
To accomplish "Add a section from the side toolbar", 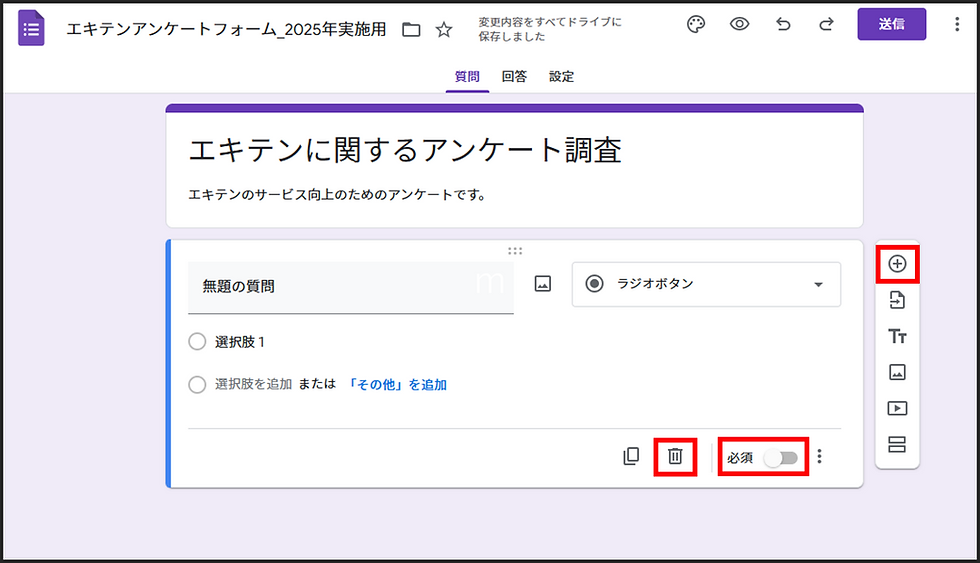I will (x=898, y=444).
